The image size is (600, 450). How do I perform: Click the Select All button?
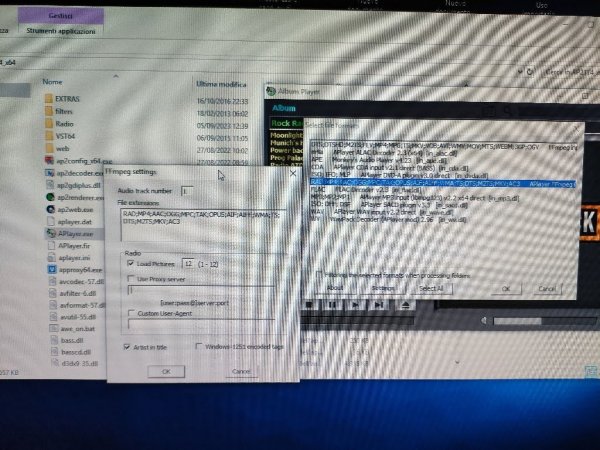coord(431,288)
